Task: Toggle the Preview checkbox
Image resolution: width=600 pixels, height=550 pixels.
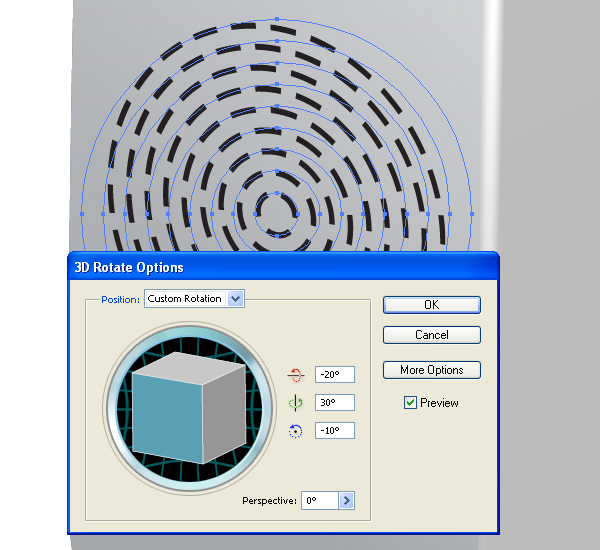Action: click(x=410, y=403)
